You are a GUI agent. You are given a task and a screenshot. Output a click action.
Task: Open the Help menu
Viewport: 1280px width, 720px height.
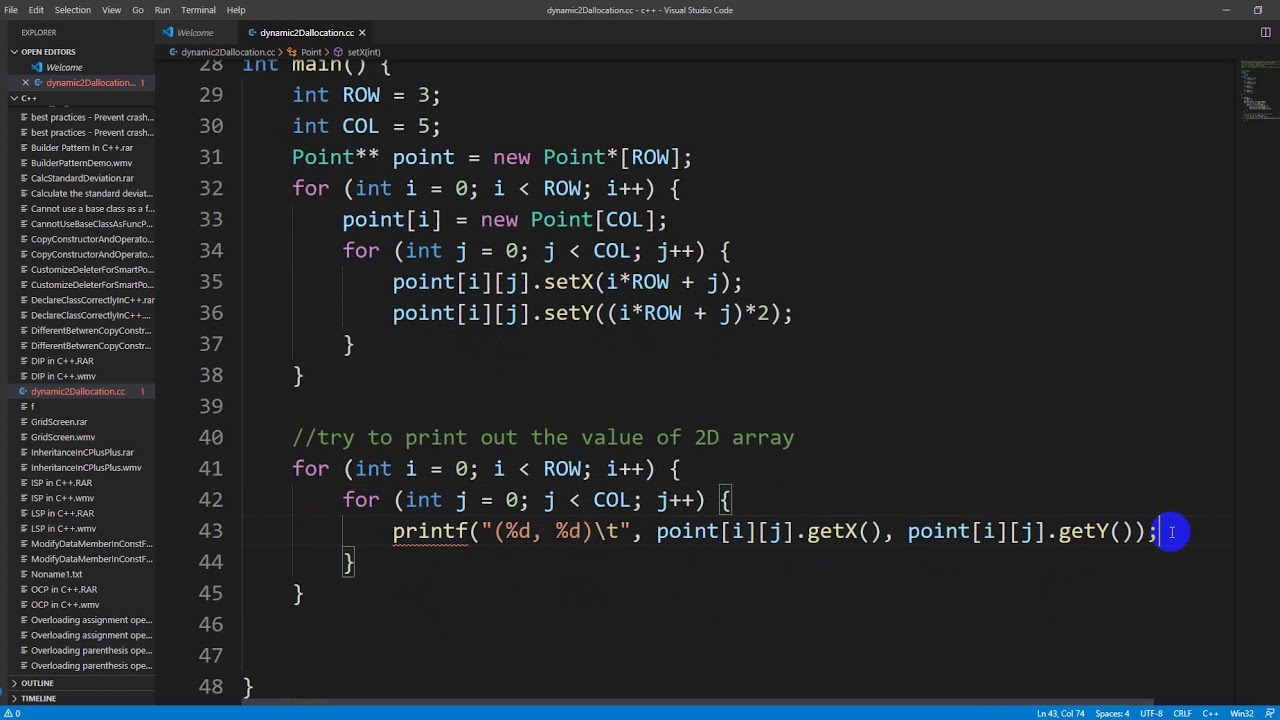236,10
